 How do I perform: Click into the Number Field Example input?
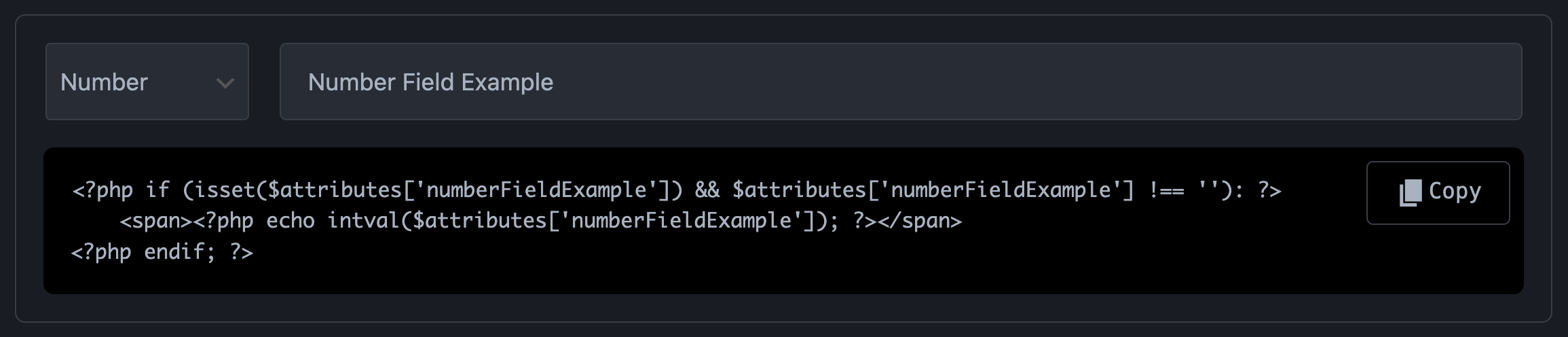click(900, 82)
